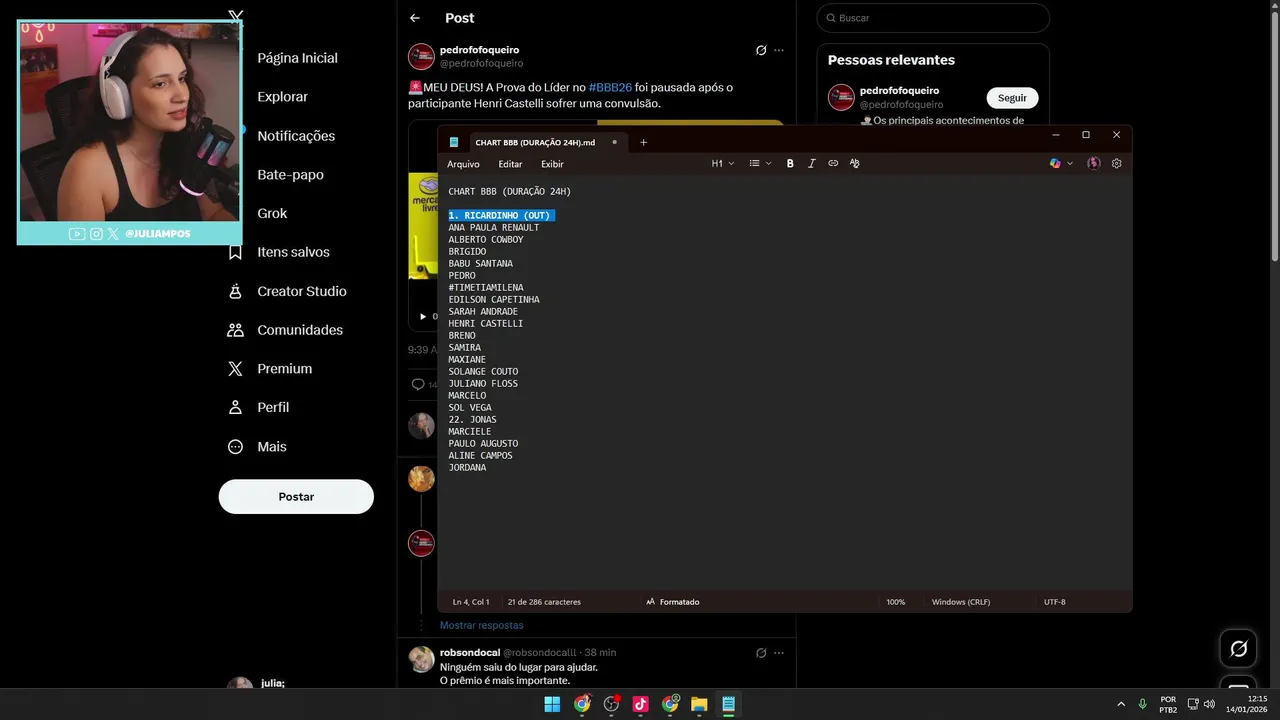Viewport: 1280px width, 720px height.
Task: Open pedrofofoqueiro's avatar on the post
Action: click(x=421, y=56)
